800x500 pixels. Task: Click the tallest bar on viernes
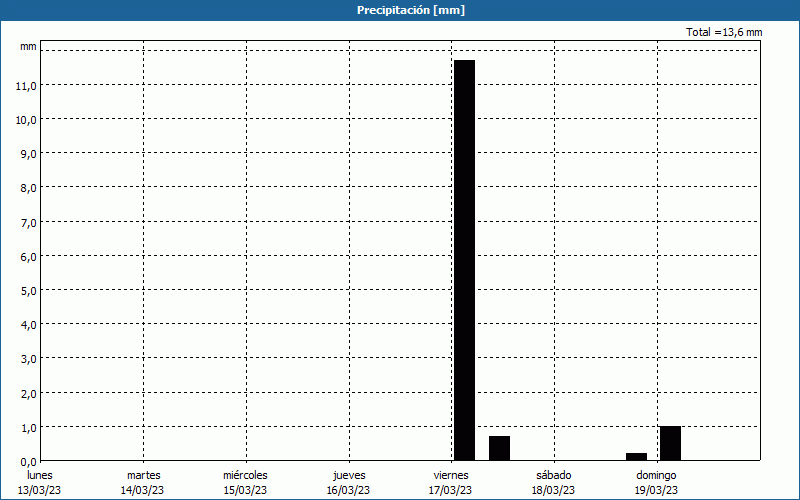click(x=464, y=260)
